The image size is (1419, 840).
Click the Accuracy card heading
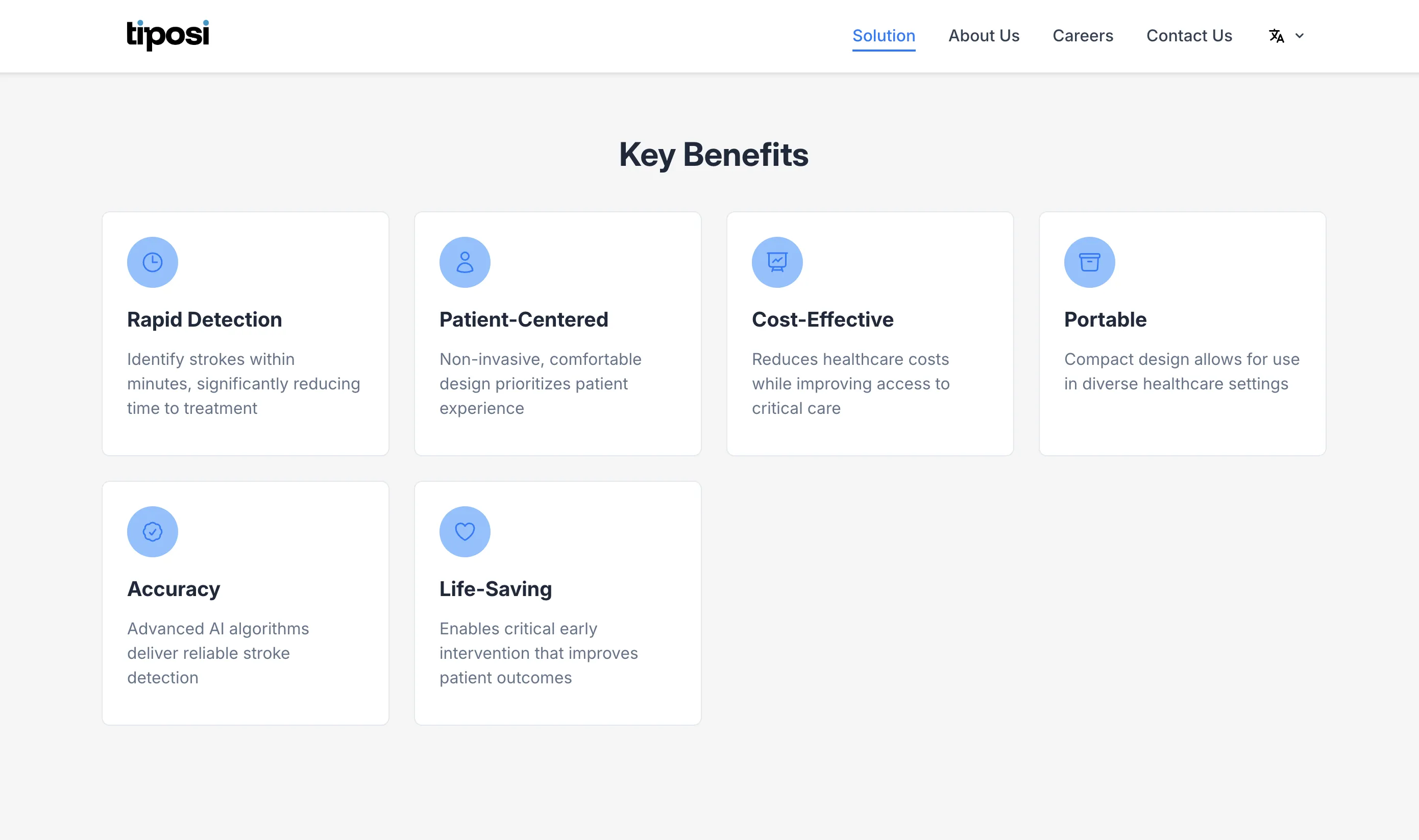pyautogui.click(x=173, y=589)
